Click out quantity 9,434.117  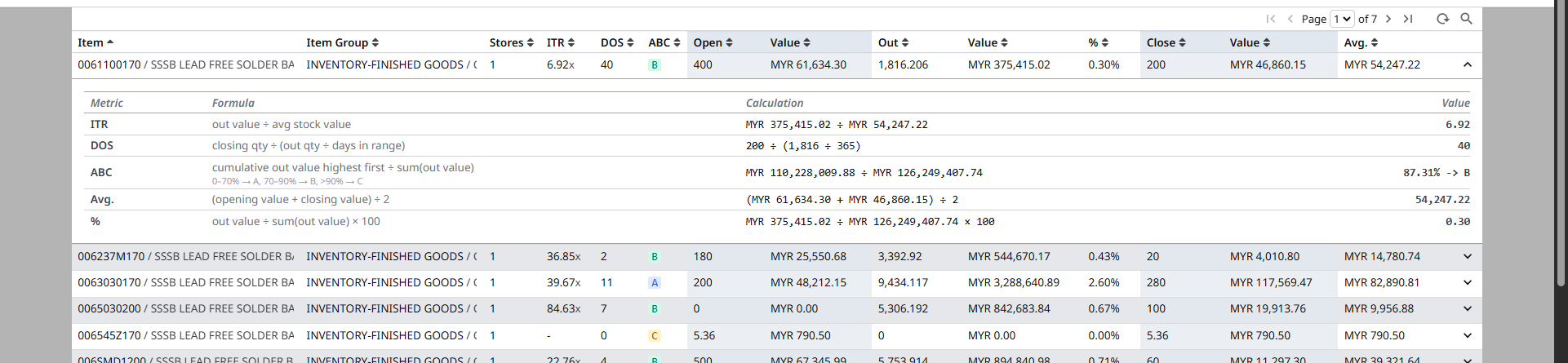[903, 282]
